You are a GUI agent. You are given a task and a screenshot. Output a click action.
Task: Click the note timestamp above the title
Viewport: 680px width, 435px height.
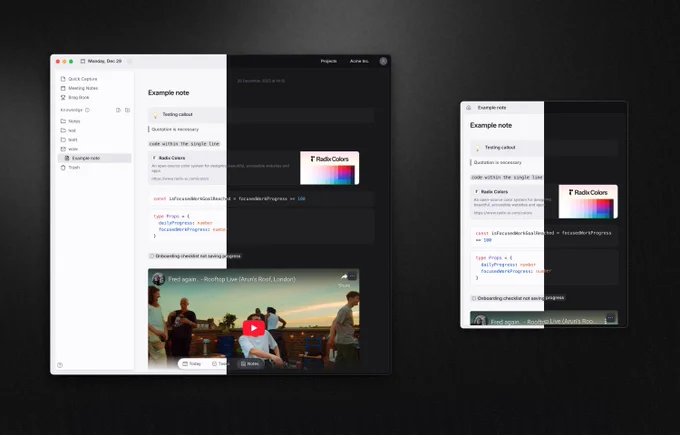261,81
